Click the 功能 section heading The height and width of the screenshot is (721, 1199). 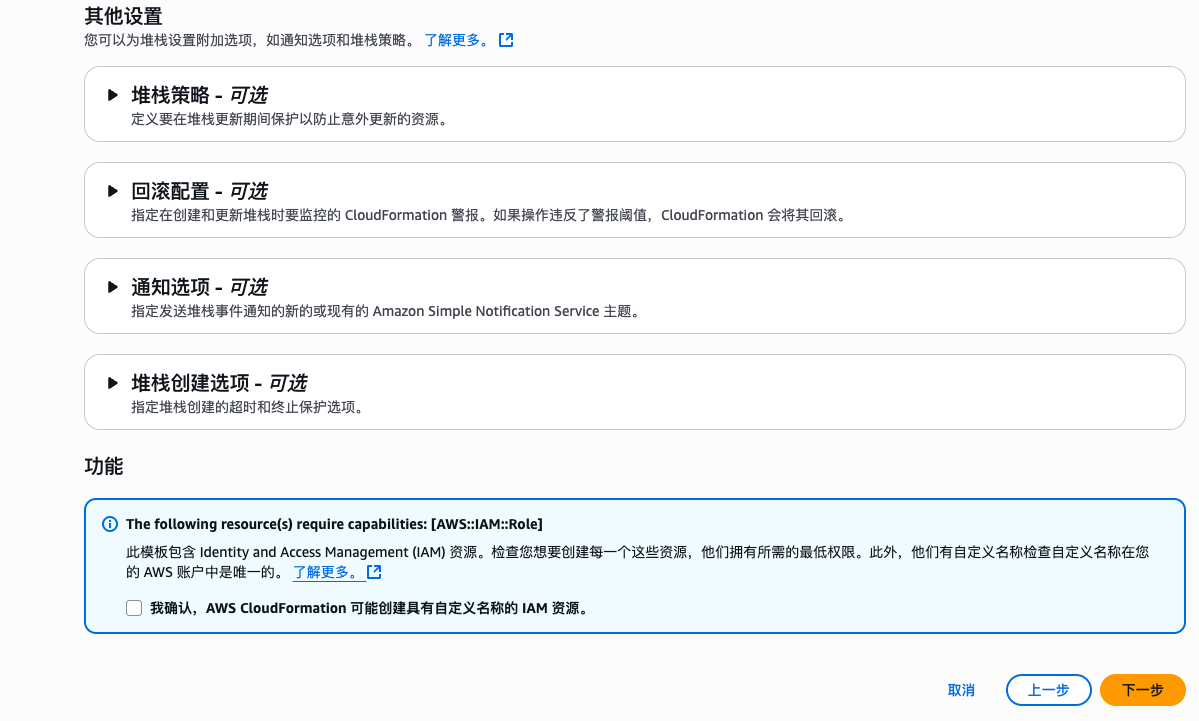coord(104,466)
